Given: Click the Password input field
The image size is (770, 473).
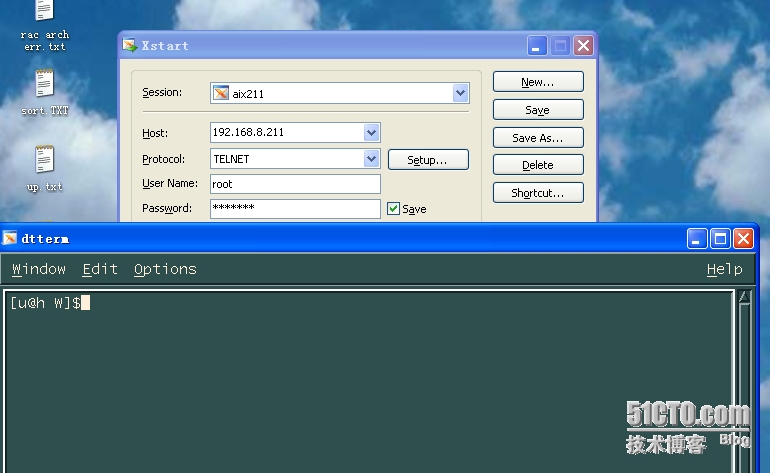Looking at the screenshot, I should pyautogui.click(x=295, y=209).
